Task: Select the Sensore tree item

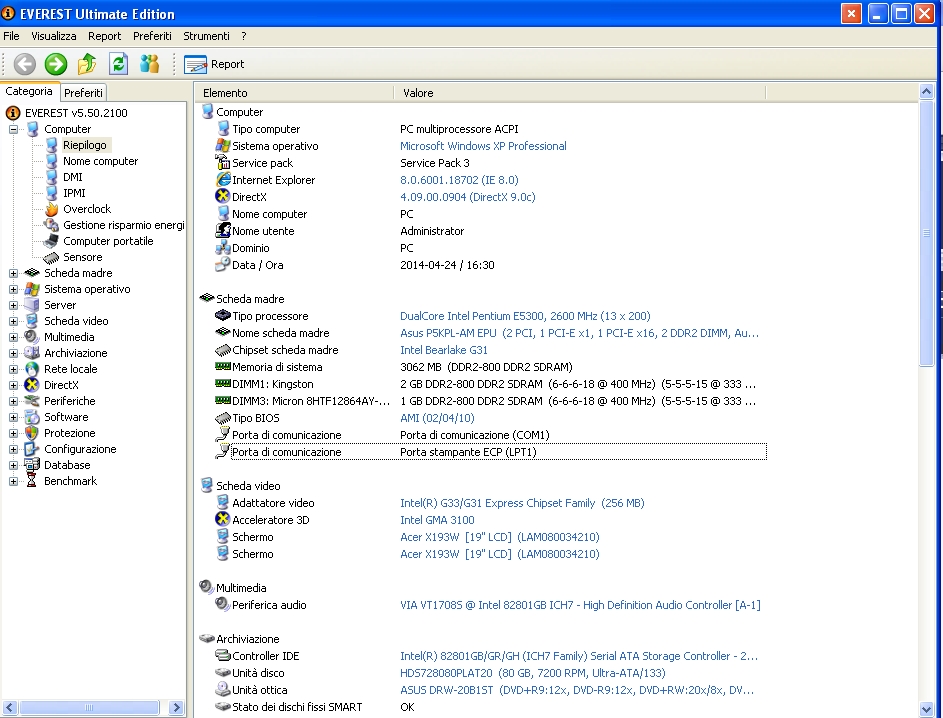Action: (x=82, y=257)
